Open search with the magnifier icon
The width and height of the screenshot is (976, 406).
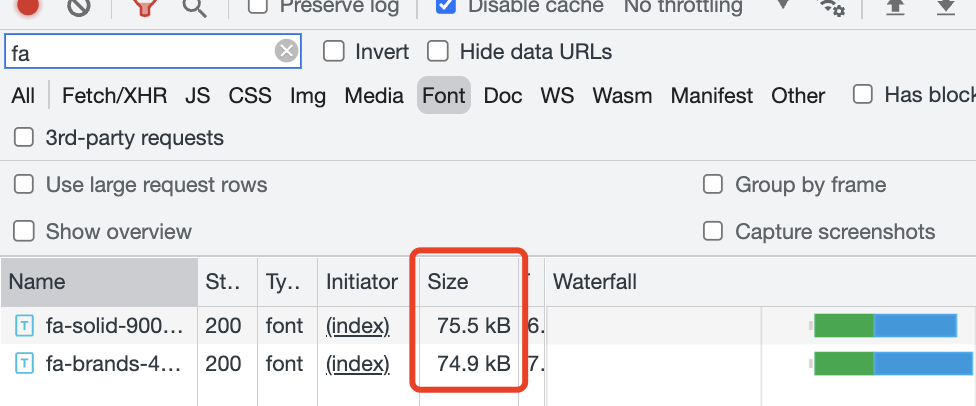coord(194,6)
